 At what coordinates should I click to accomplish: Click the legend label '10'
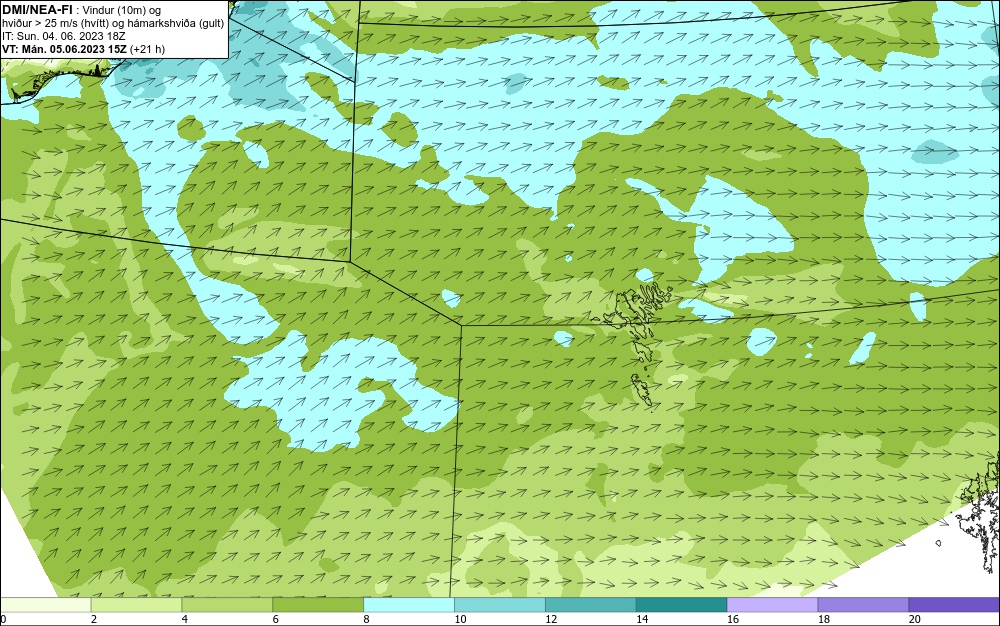(460, 619)
